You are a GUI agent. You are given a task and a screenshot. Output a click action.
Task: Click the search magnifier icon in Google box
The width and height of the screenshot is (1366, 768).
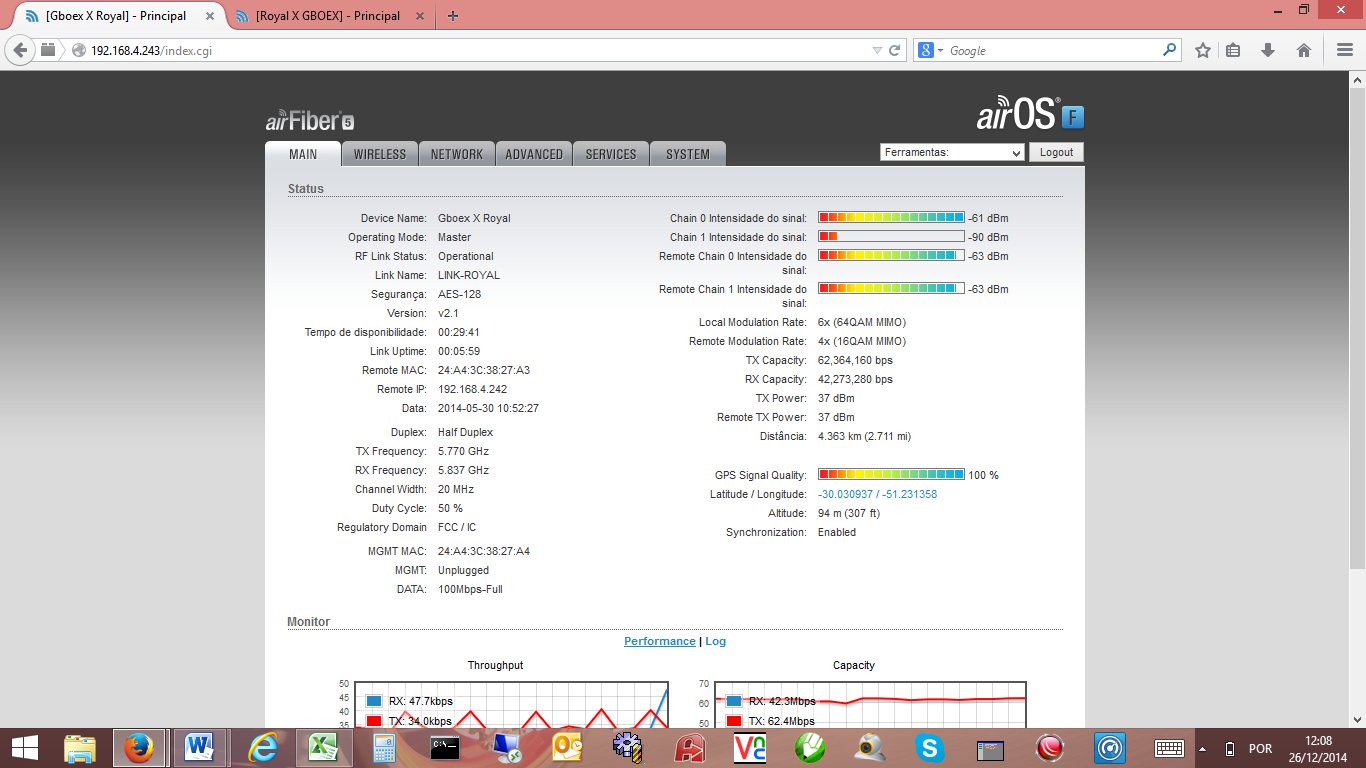pos(1170,50)
